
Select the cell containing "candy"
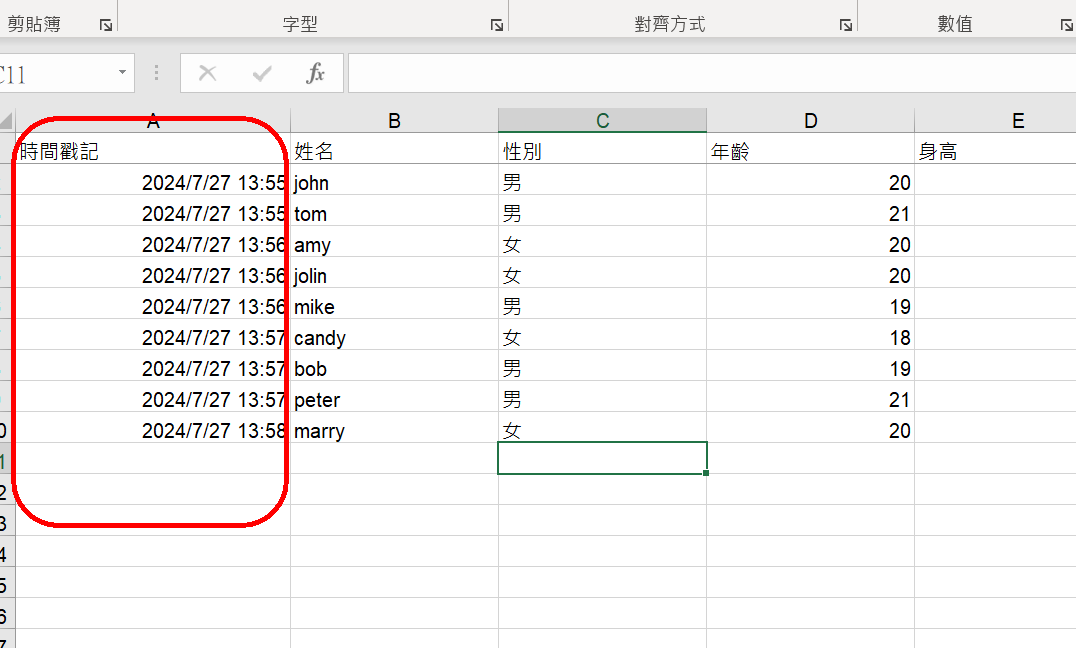click(x=394, y=338)
